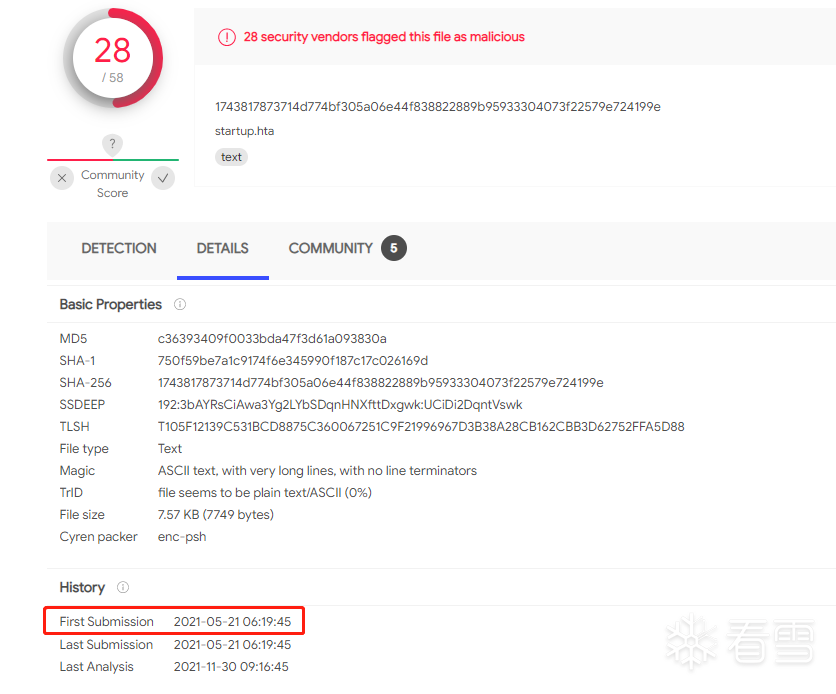The width and height of the screenshot is (836, 694).
Task: Click the SSDEEP value
Action: tap(340, 405)
